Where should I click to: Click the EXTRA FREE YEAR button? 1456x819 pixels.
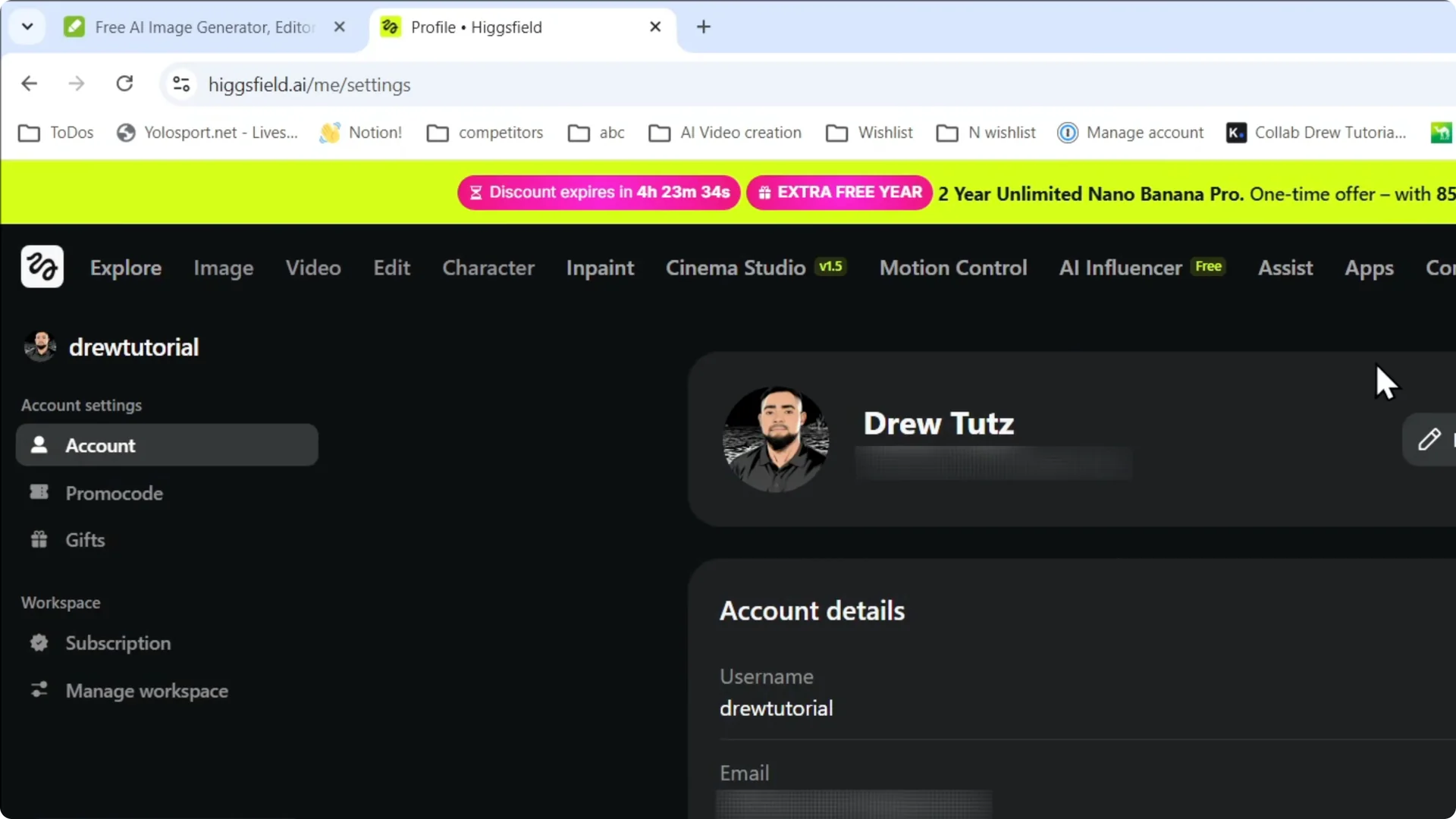coord(839,192)
